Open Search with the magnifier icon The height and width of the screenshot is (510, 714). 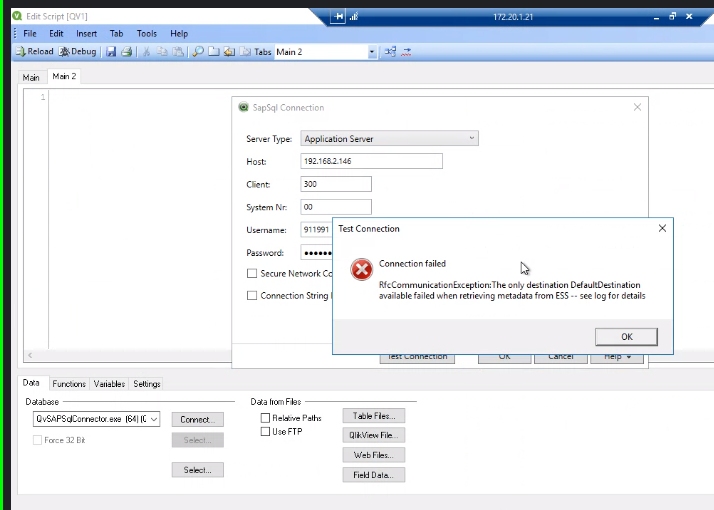click(x=198, y=52)
